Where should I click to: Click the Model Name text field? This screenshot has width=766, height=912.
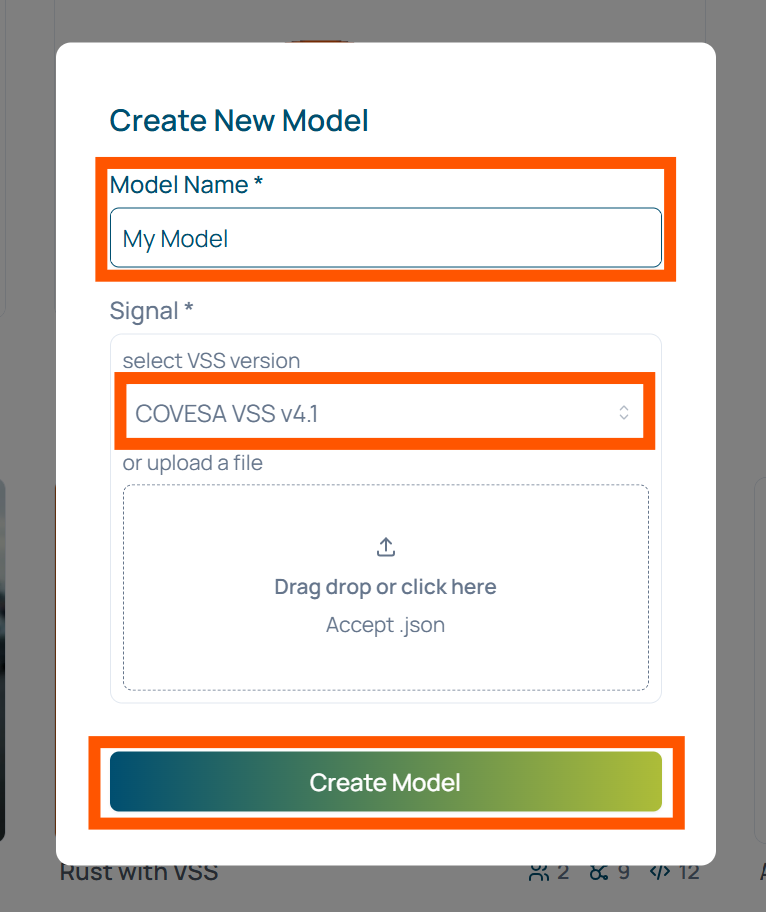[x=385, y=238]
